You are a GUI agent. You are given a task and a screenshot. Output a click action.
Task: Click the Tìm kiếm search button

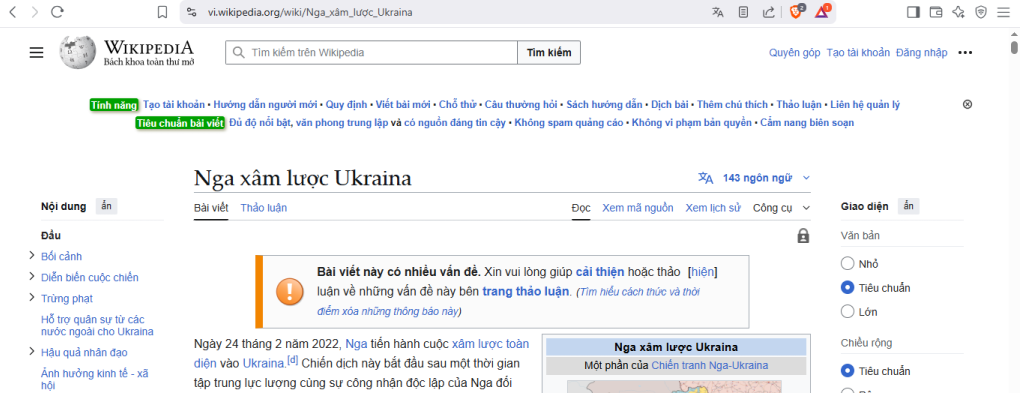(x=548, y=53)
